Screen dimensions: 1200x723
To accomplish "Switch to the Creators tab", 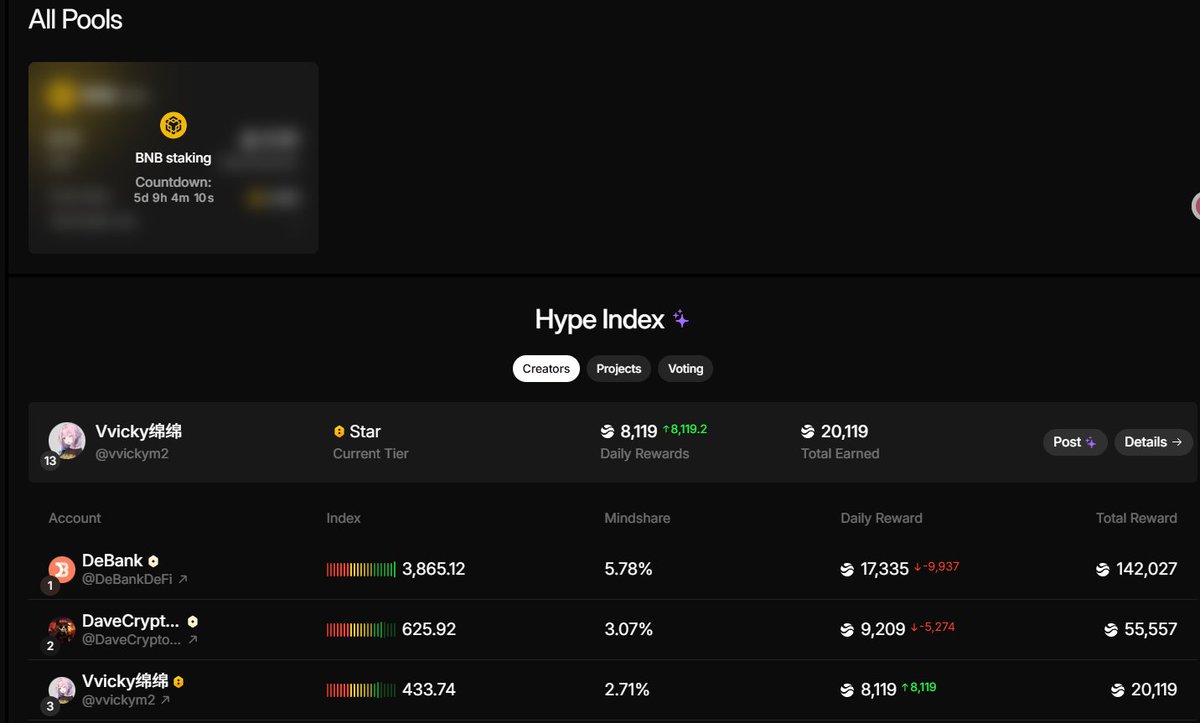I will [x=546, y=369].
